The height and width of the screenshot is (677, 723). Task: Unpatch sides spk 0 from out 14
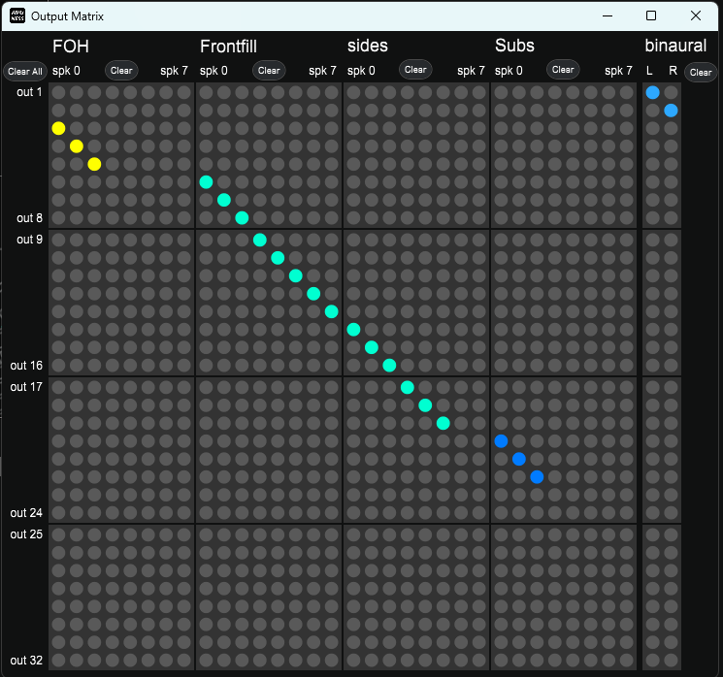354,330
